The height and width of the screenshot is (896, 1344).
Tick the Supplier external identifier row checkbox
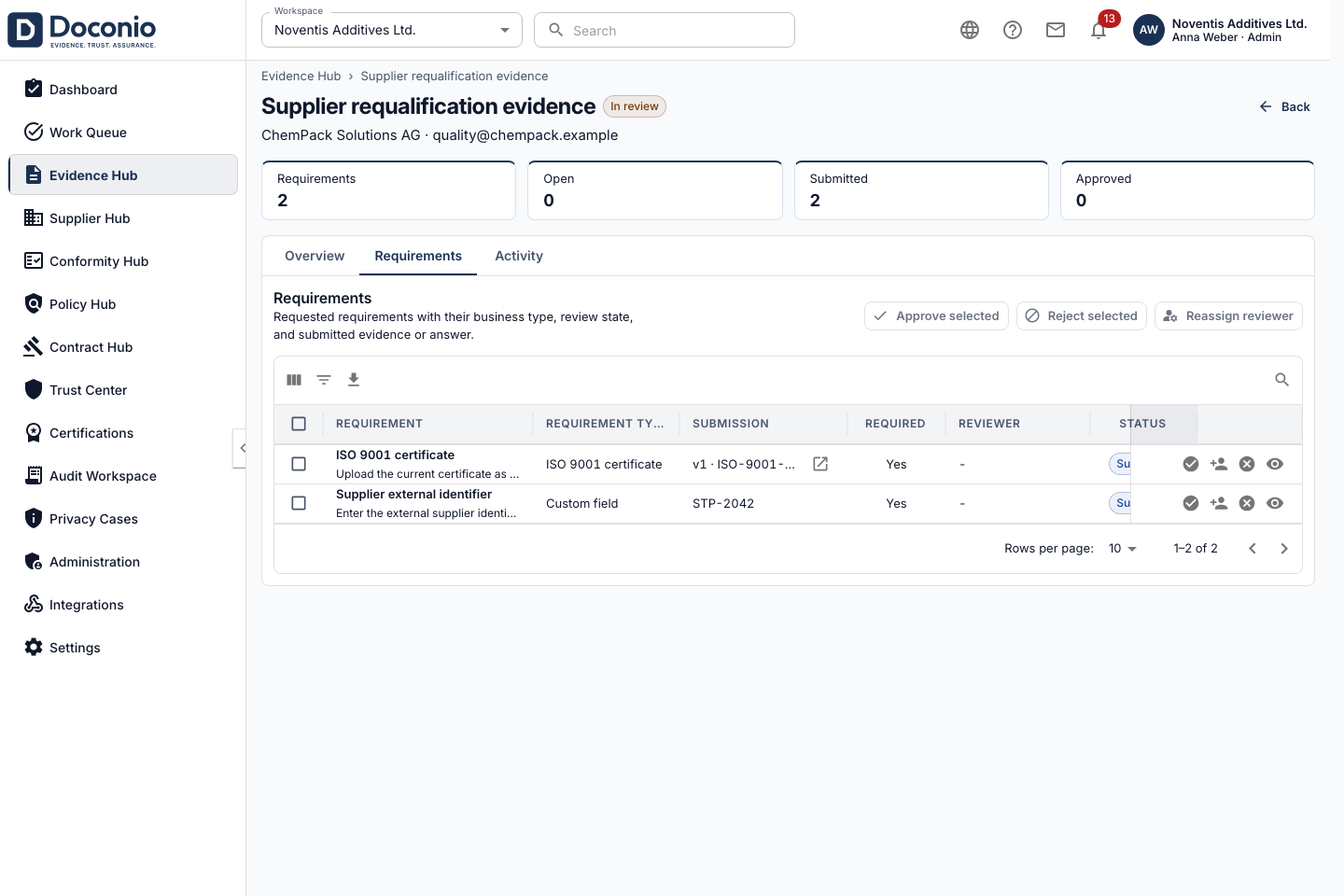[299, 503]
